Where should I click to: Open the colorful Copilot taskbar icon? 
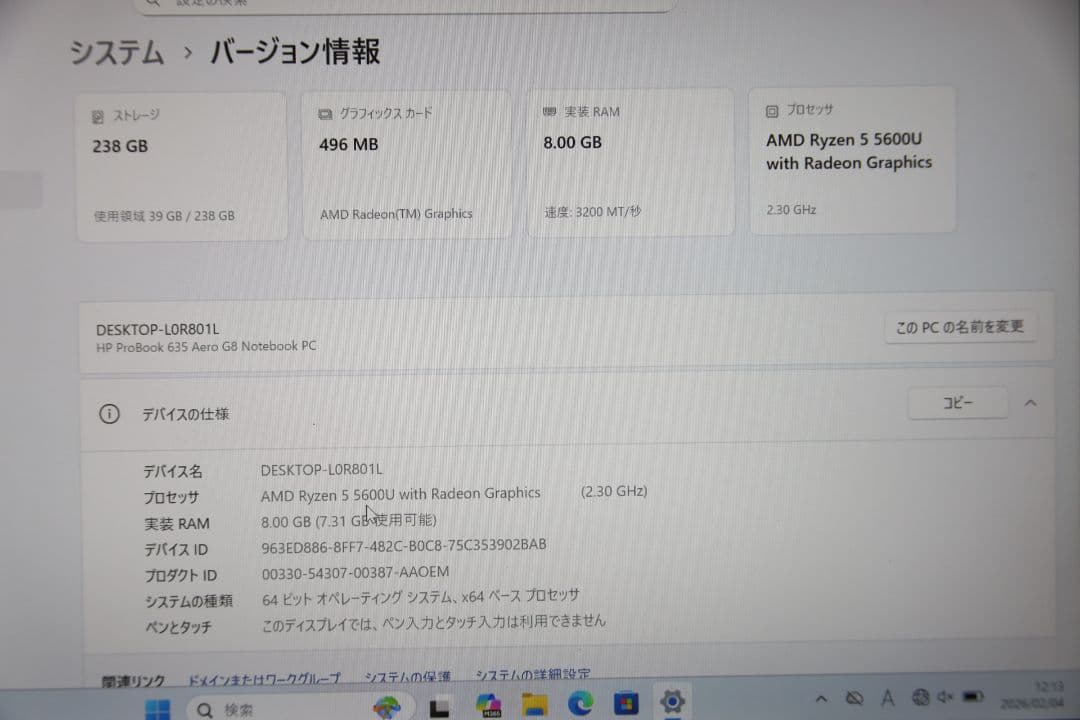point(387,707)
